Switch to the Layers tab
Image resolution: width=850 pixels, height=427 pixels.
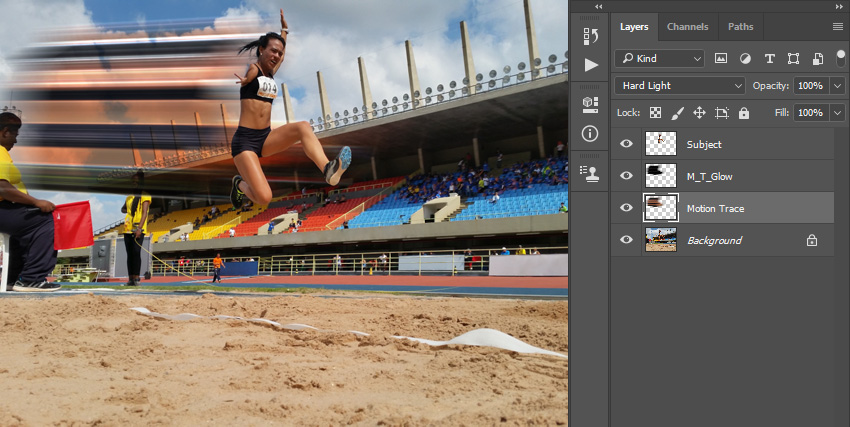pos(634,27)
